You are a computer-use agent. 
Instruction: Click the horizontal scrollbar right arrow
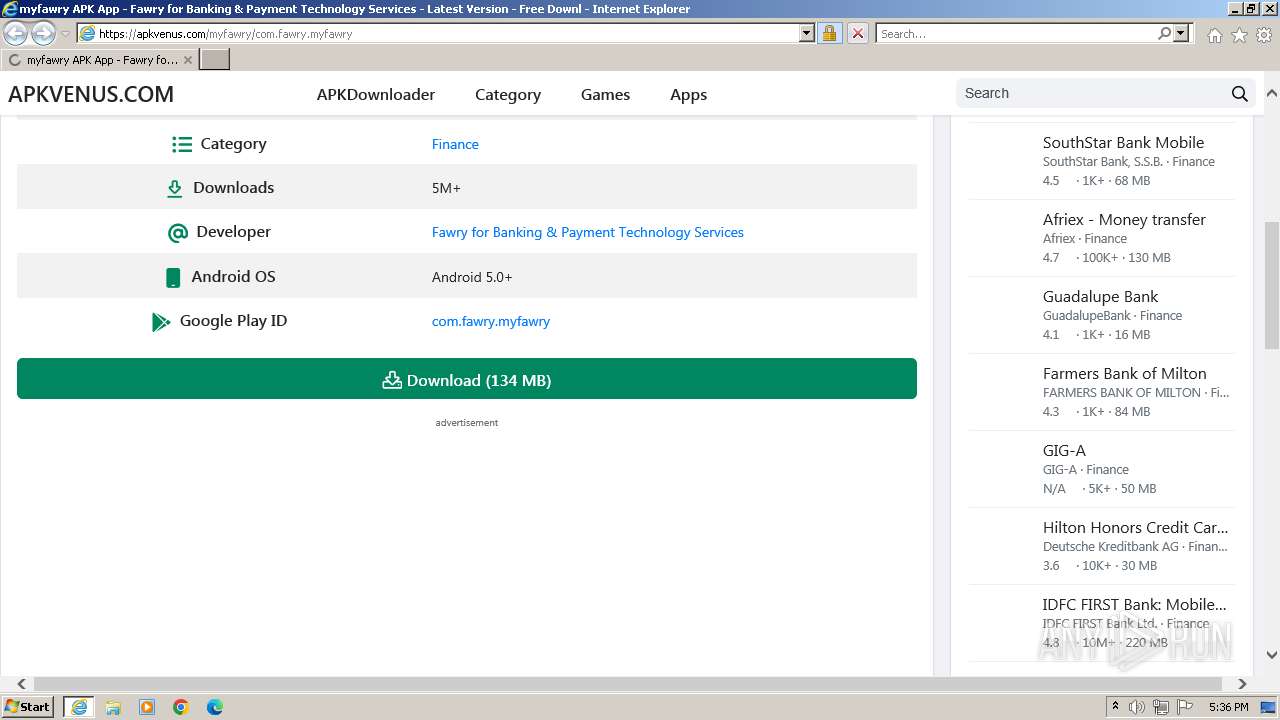click(x=1242, y=684)
